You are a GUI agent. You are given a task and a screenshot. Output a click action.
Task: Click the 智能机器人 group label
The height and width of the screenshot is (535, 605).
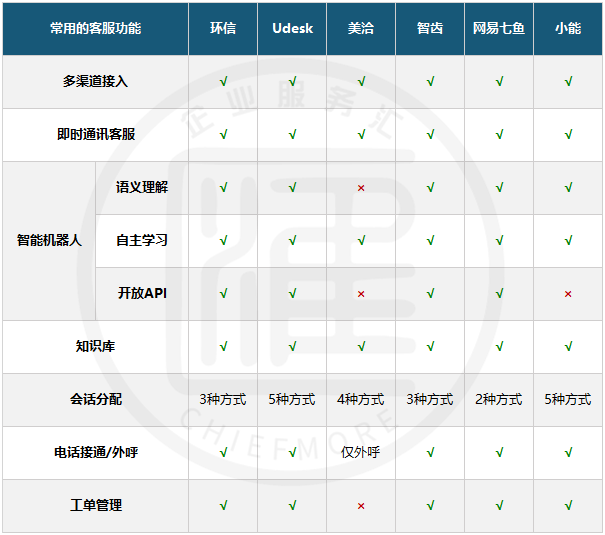pos(49,240)
